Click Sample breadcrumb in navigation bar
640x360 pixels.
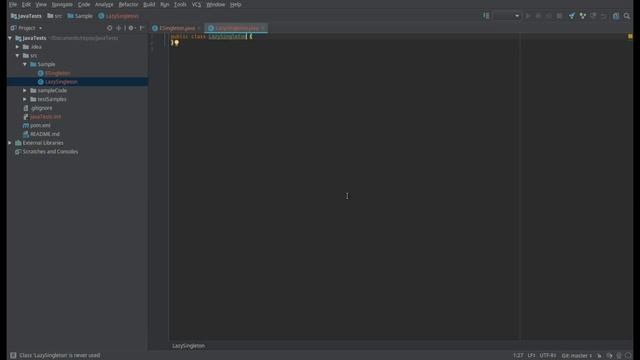[80, 16]
